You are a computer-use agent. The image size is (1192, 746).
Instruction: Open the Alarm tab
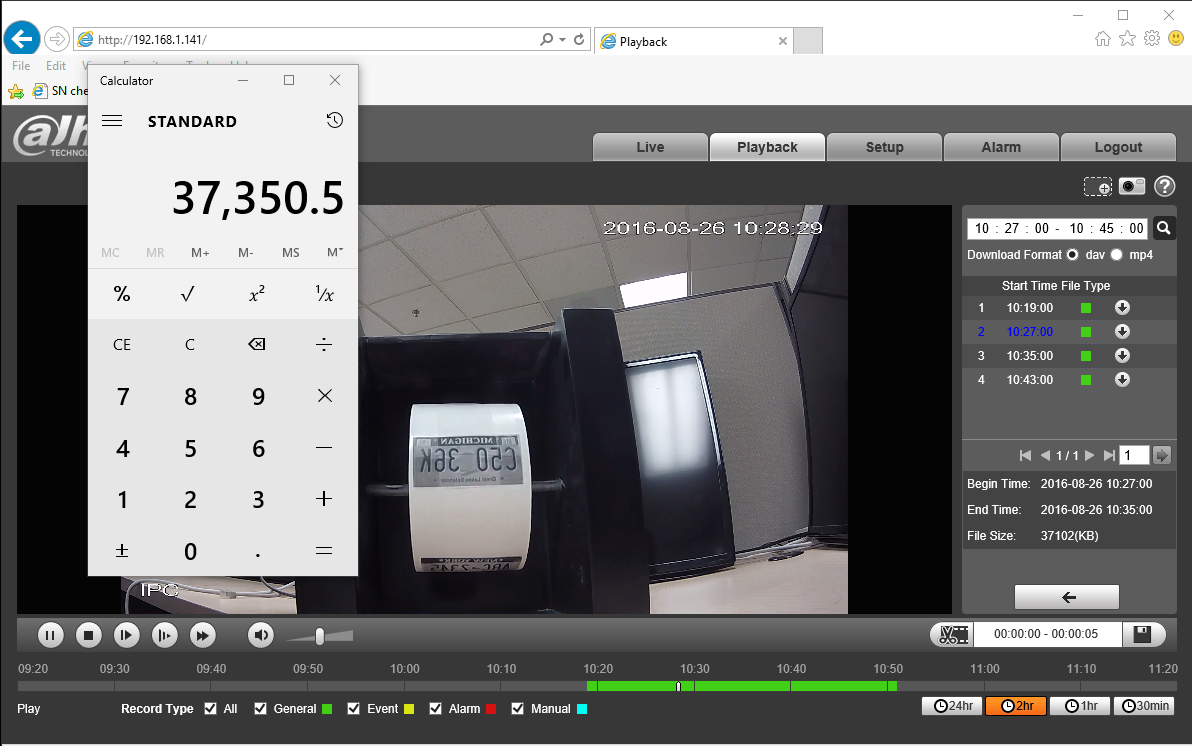(x=1001, y=147)
